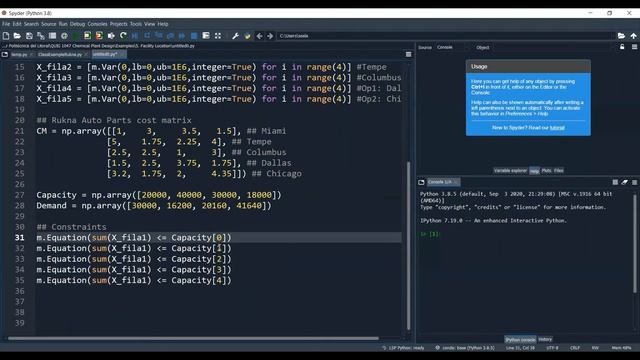The width and height of the screenshot is (640, 360).
Task: Click the console vertical scrollbar
Action: (x=635, y=243)
